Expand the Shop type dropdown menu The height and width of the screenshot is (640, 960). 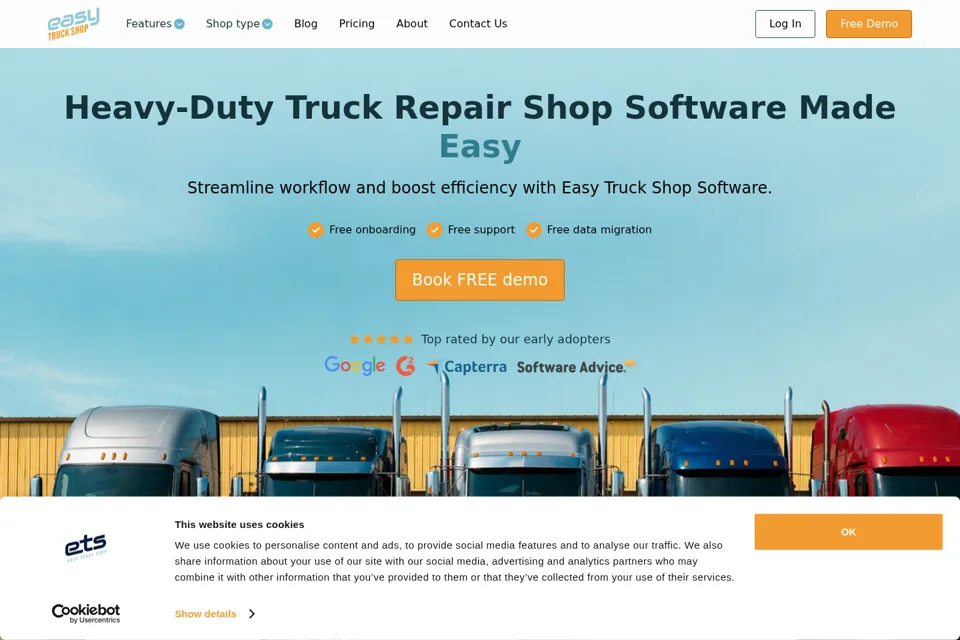point(239,24)
